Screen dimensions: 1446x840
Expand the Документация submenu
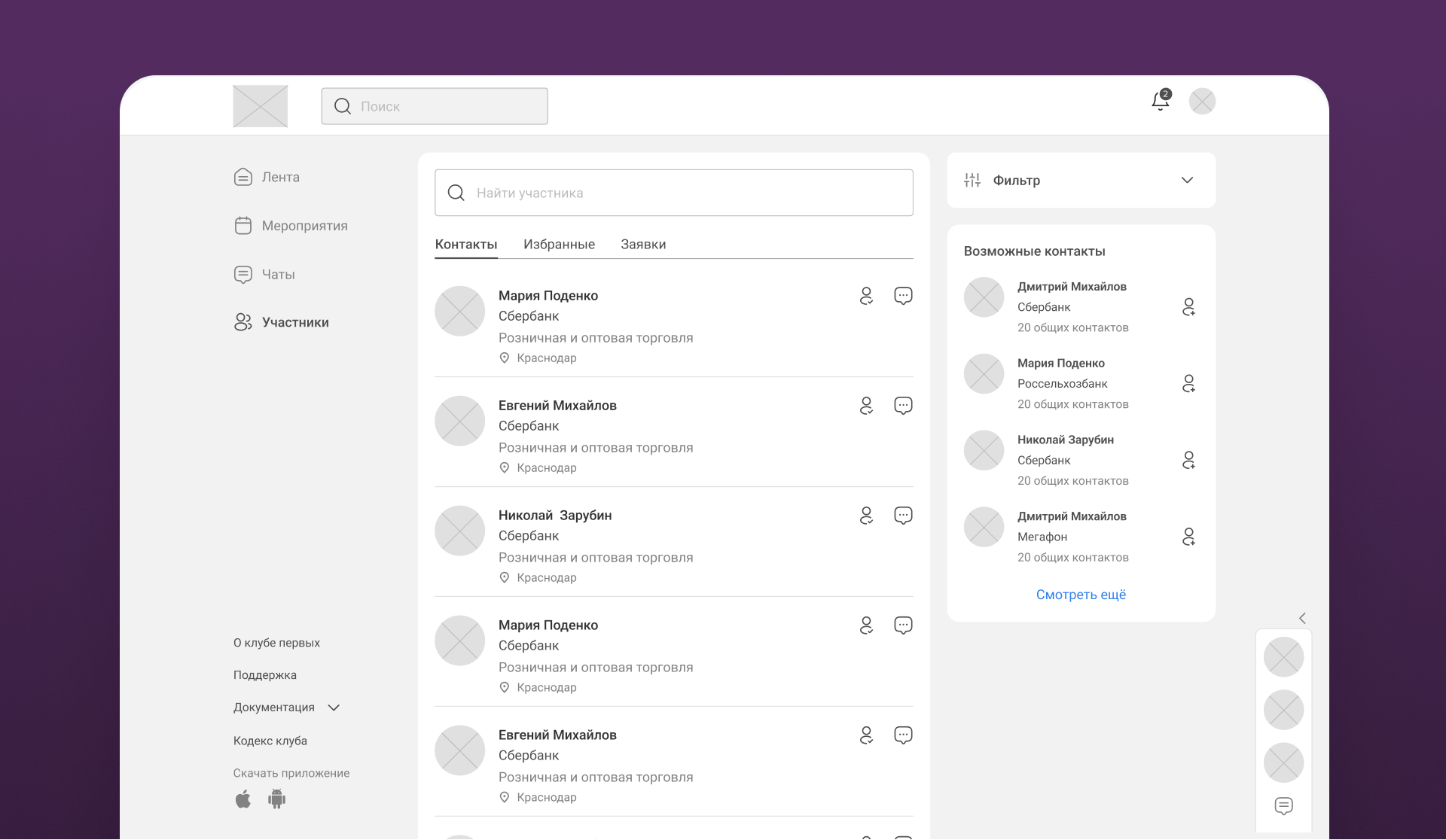pyautogui.click(x=334, y=708)
